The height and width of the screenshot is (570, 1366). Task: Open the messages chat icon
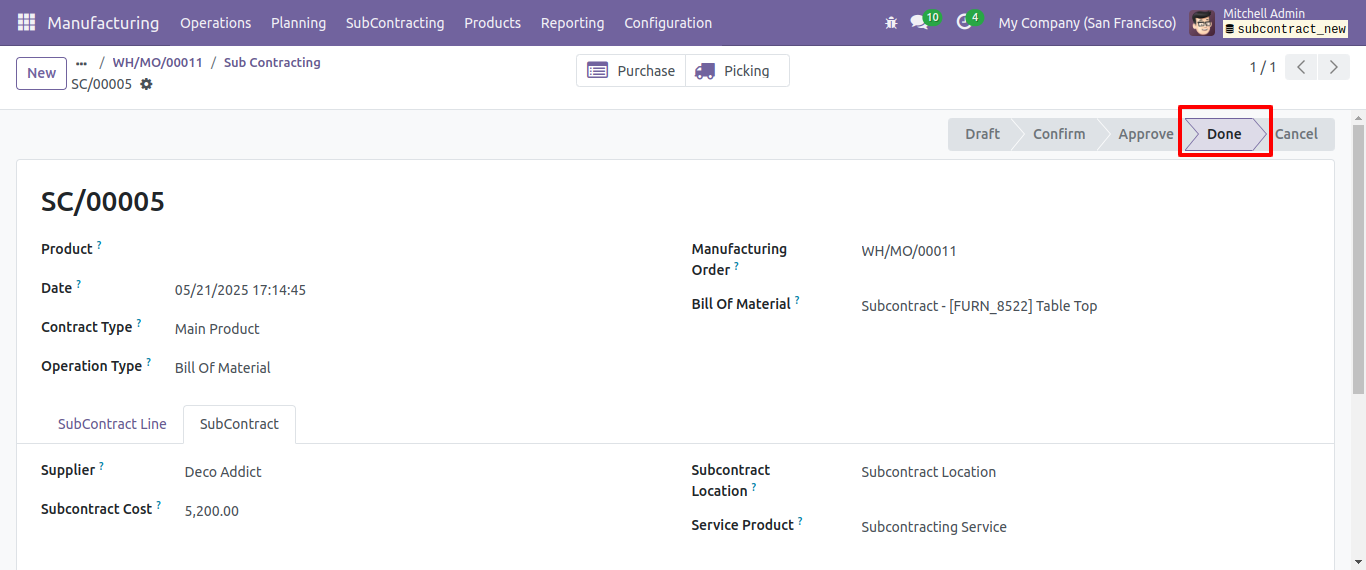coord(919,22)
